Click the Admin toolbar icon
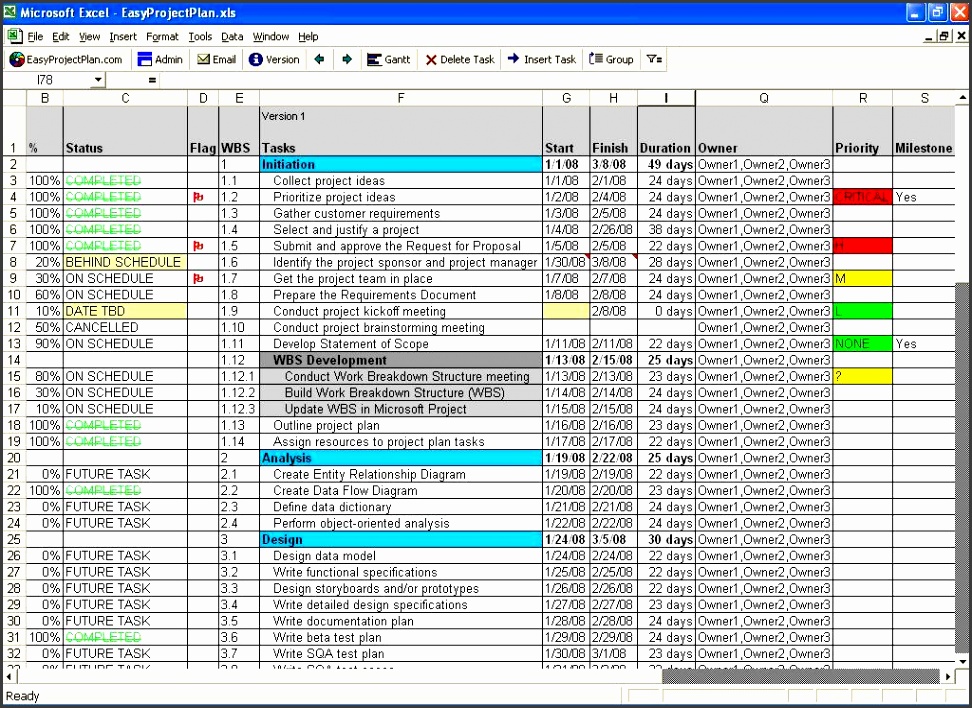972x708 pixels. point(160,59)
